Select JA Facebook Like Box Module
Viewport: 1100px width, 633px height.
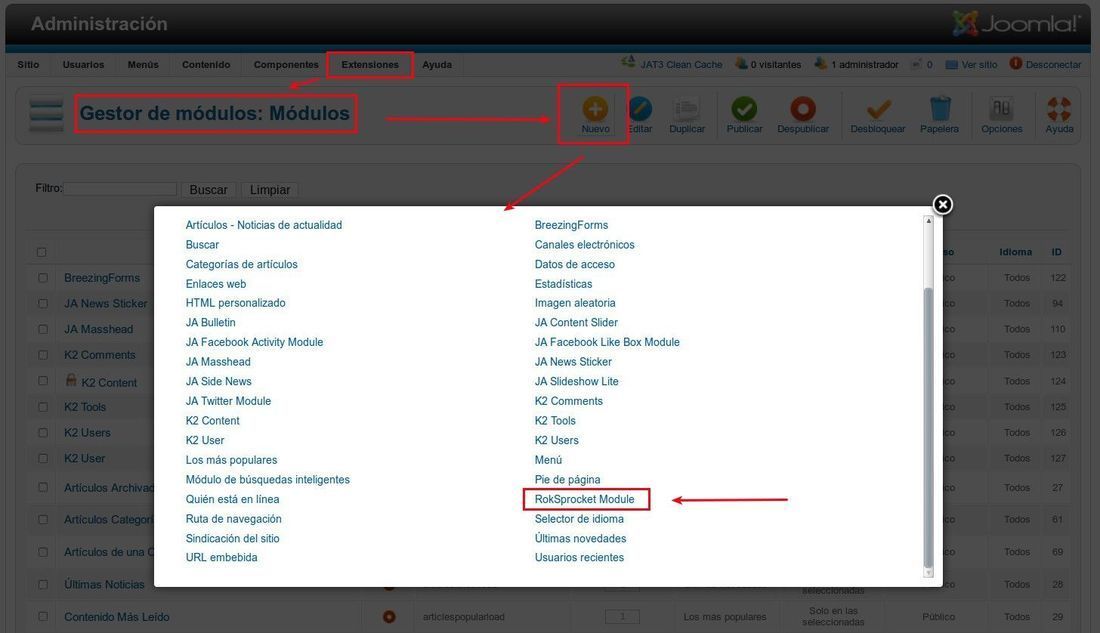click(x=607, y=342)
